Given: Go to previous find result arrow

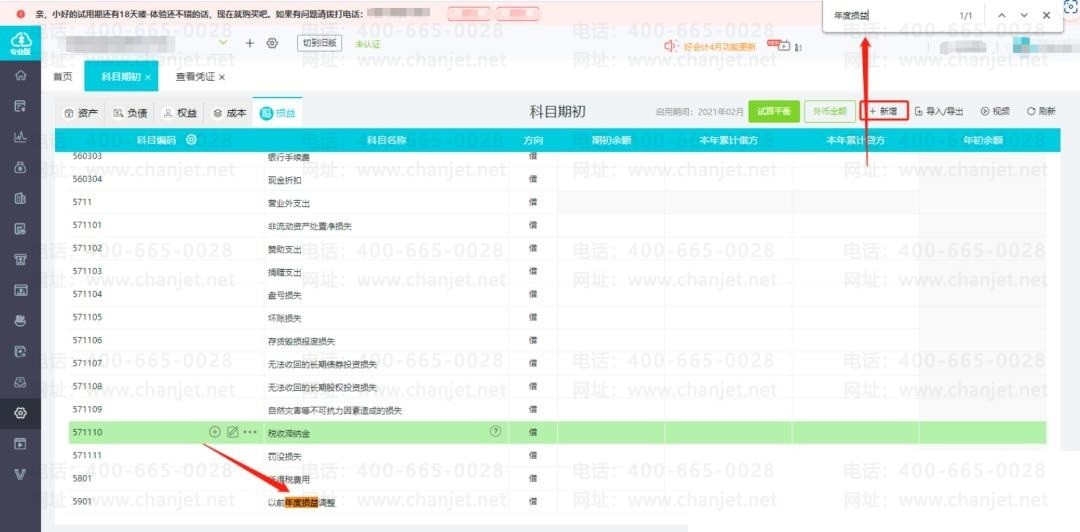Looking at the screenshot, I should (x=1001, y=15).
